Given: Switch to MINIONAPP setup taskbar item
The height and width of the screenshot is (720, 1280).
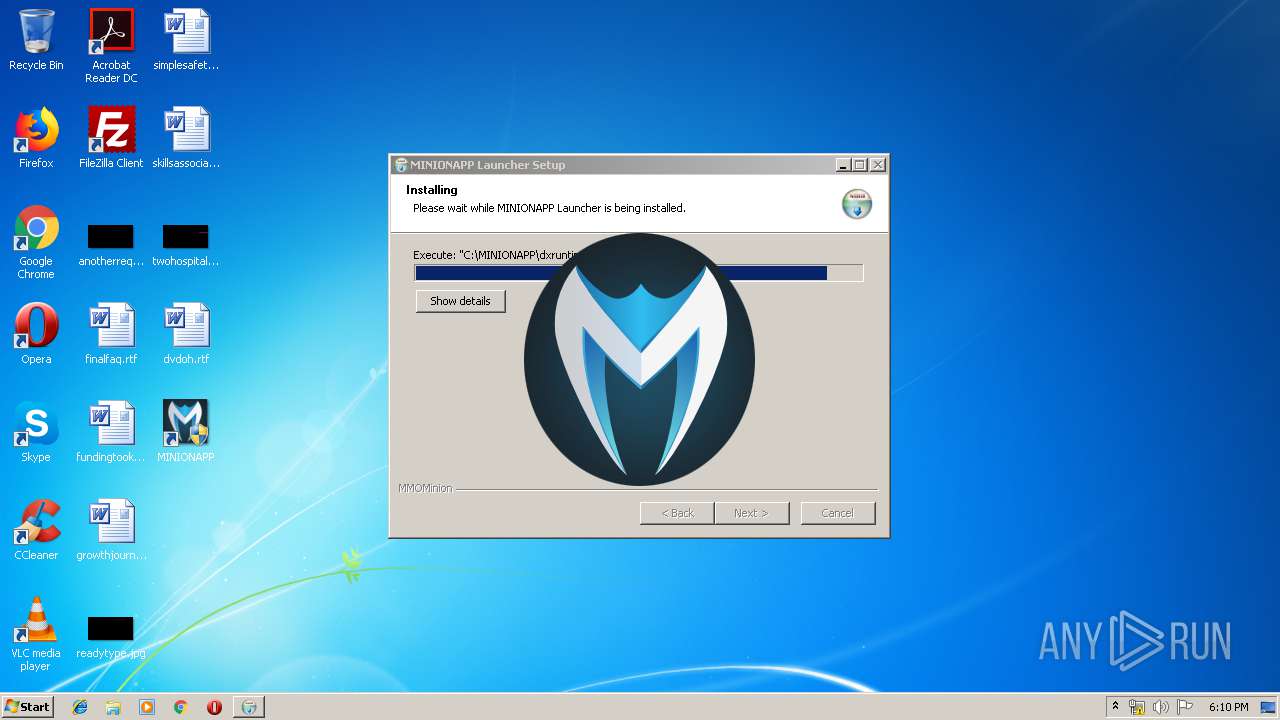Looking at the screenshot, I should 249,707.
